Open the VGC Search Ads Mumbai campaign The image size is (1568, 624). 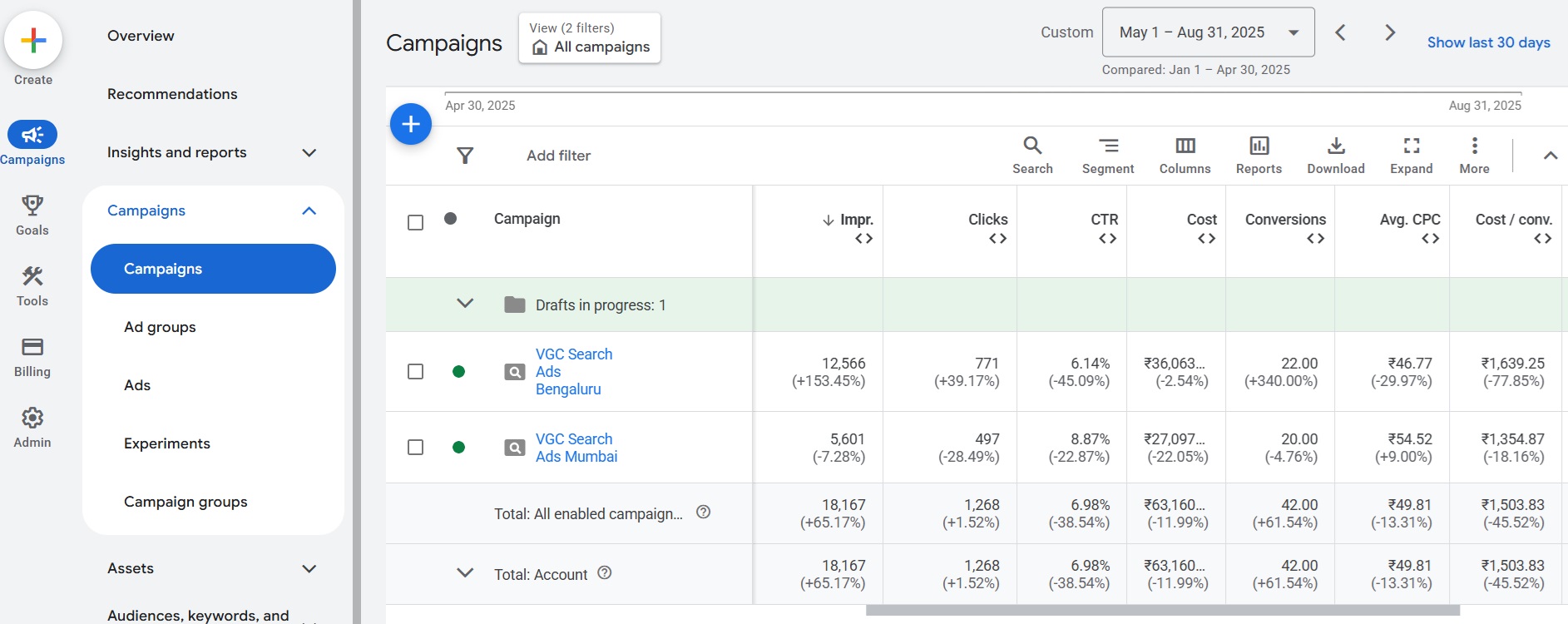[576, 448]
